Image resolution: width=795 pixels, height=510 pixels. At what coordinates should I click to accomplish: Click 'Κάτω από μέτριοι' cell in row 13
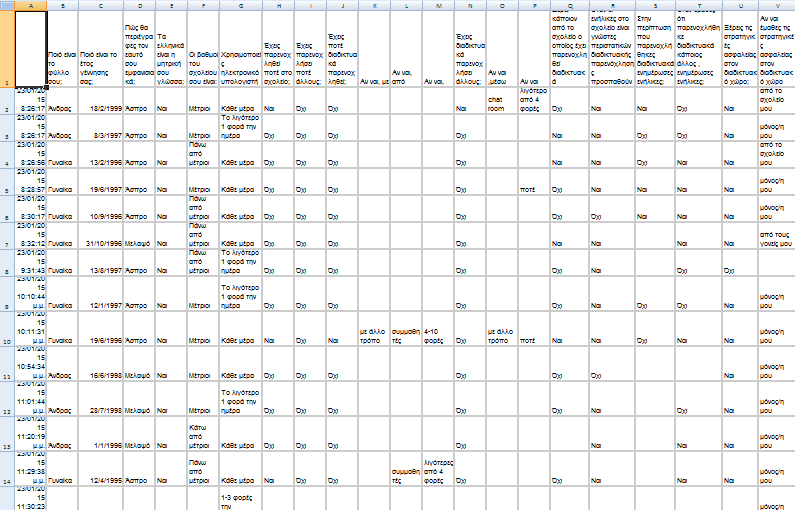coord(203,433)
